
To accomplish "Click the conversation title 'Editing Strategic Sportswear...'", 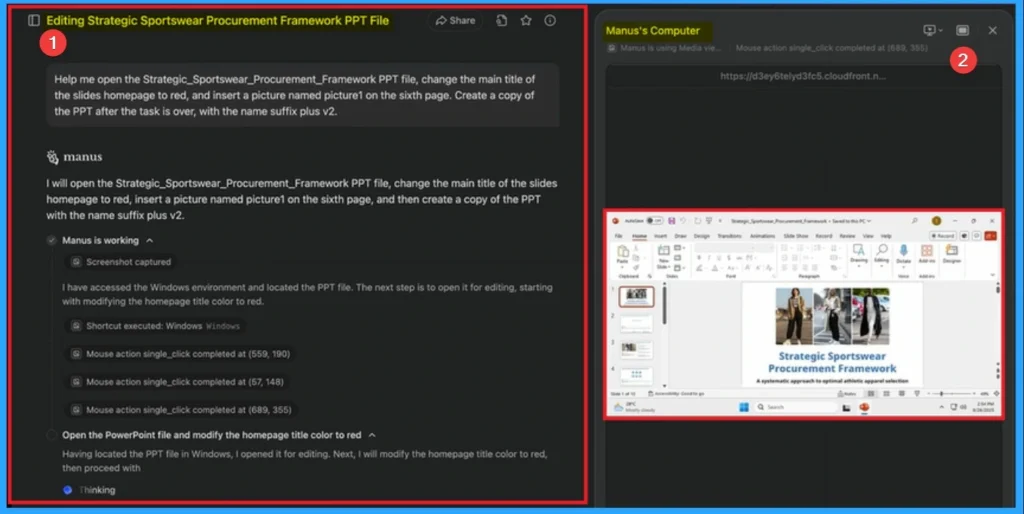I will click(x=217, y=20).
